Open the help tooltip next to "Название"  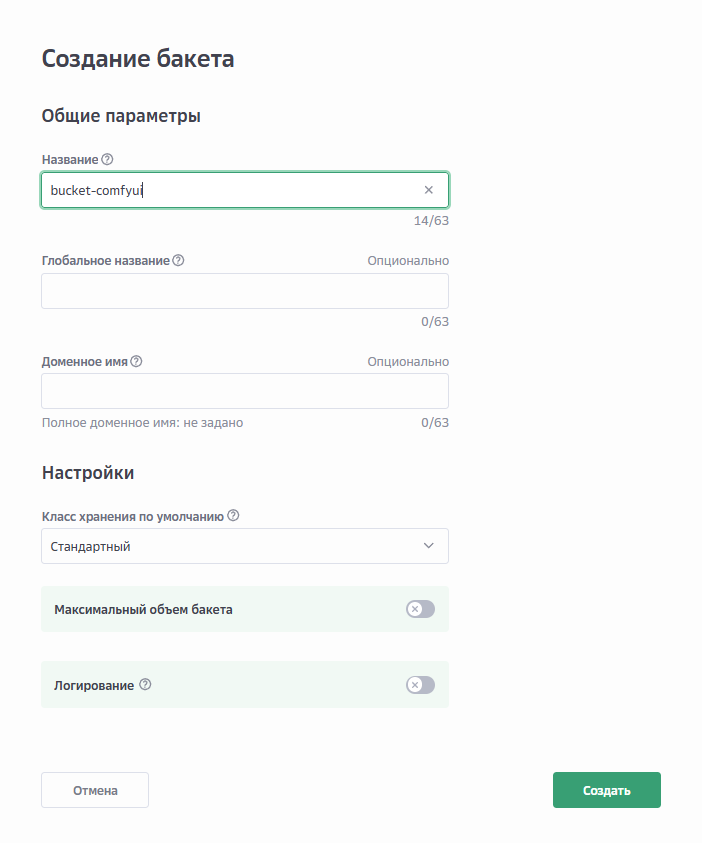click(x=105, y=159)
